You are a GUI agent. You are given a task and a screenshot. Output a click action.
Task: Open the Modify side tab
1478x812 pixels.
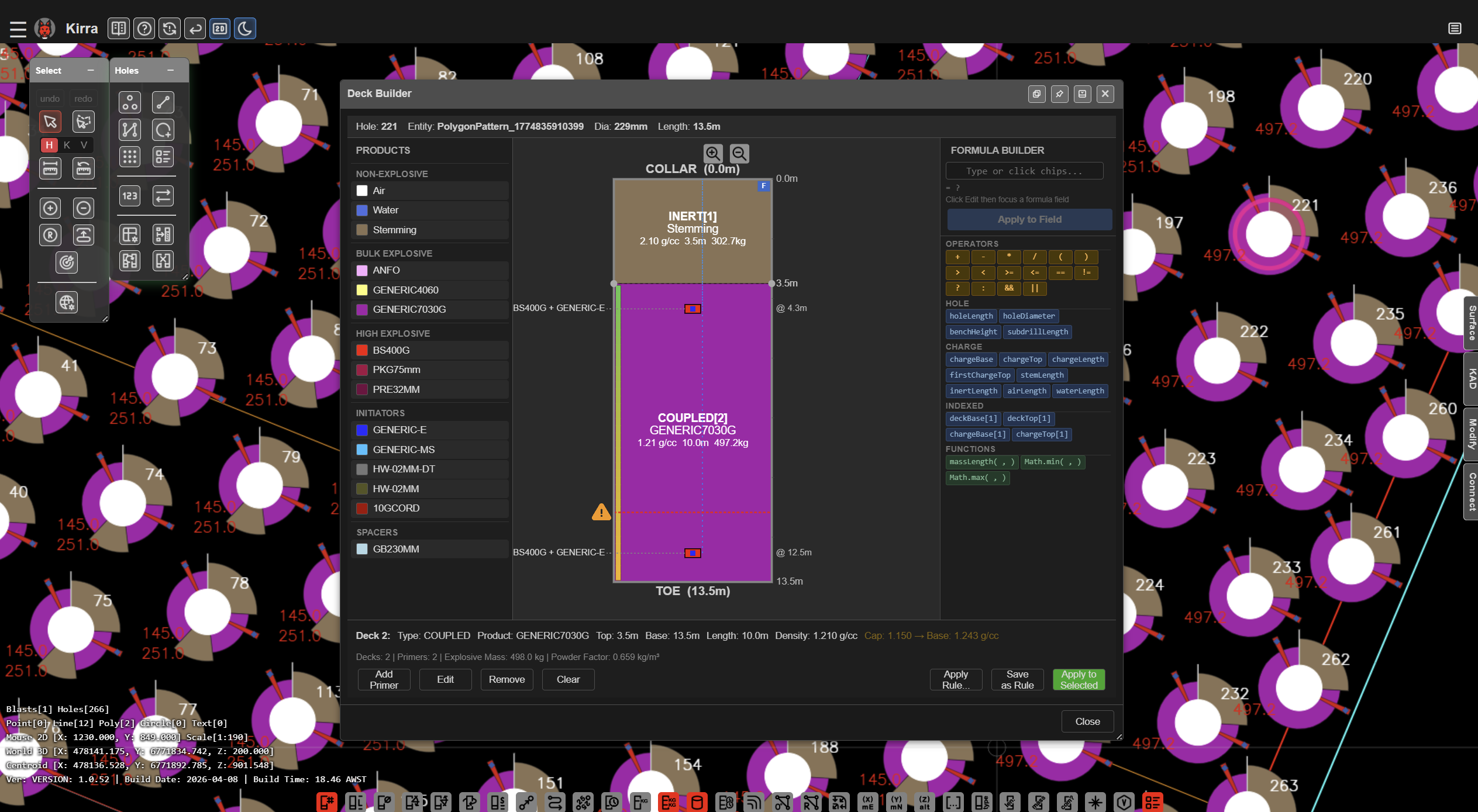coord(1472,434)
